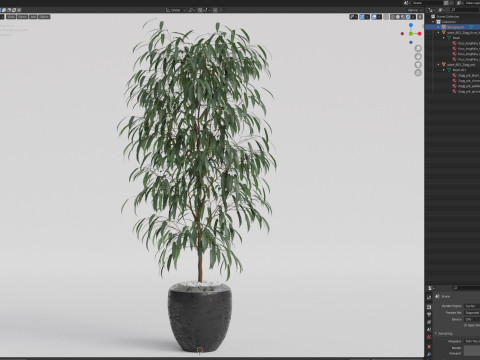Toggle X-ray mode in viewport header
Viewport: 480px width, 360px height.
coord(386,17)
